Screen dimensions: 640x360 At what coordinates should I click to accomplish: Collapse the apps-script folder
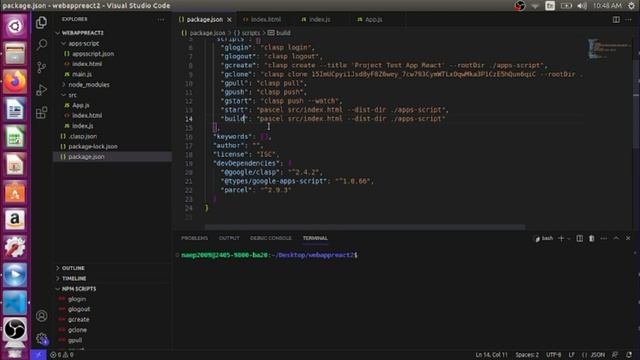click(x=84, y=43)
